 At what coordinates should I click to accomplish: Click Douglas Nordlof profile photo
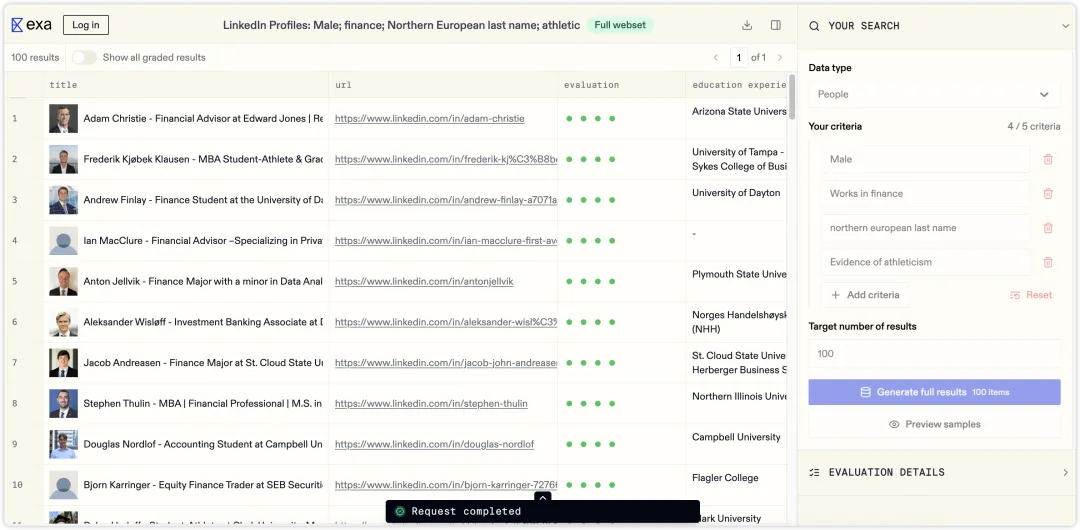point(63,445)
